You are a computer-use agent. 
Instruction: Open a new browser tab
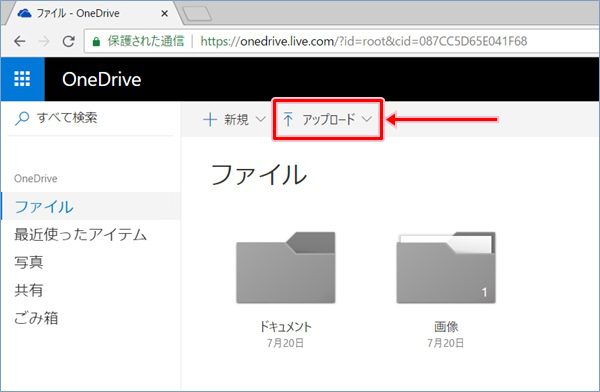[197, 14]
